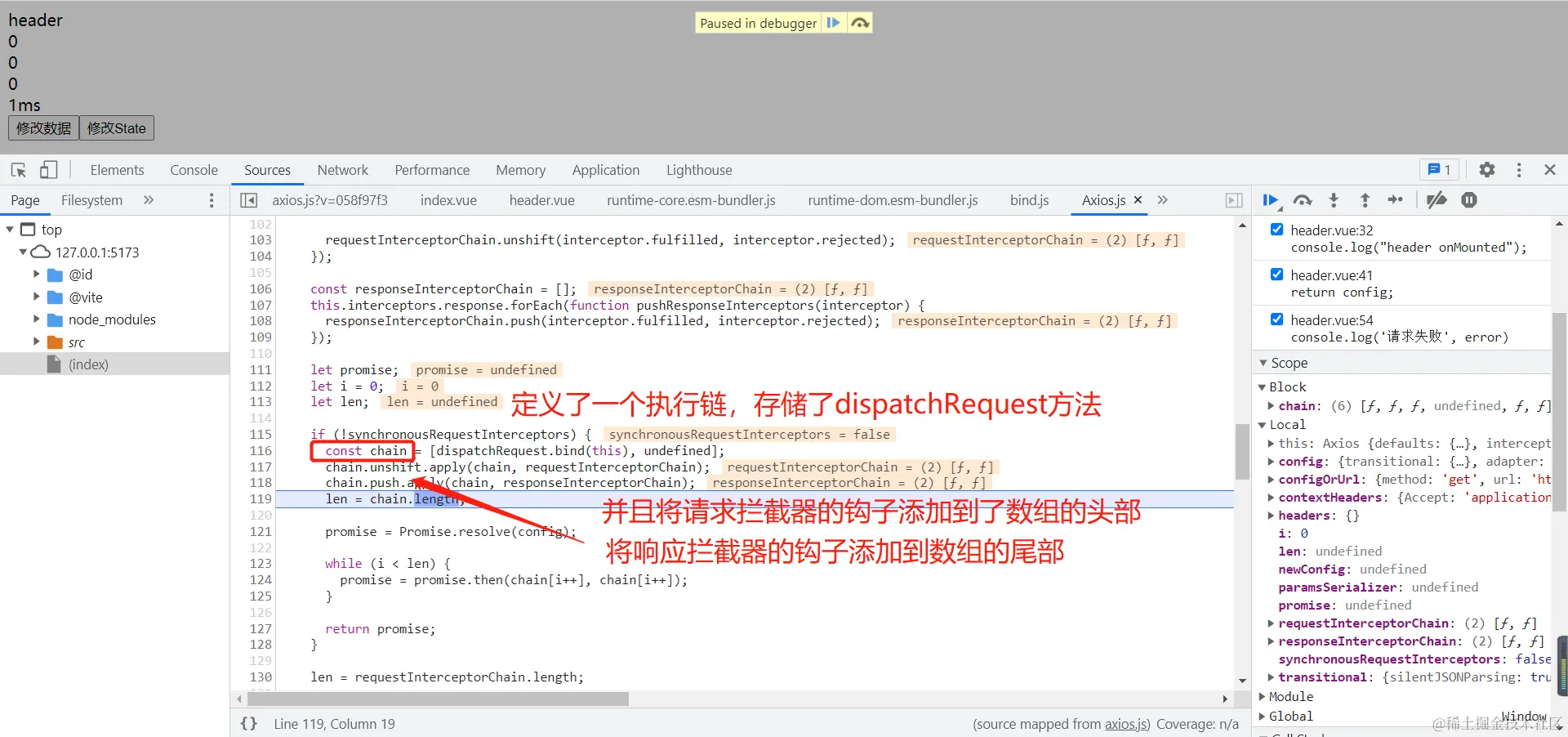Show more open file tabs chevron
Screen dimensions: 1568x737
(1163, 200)
